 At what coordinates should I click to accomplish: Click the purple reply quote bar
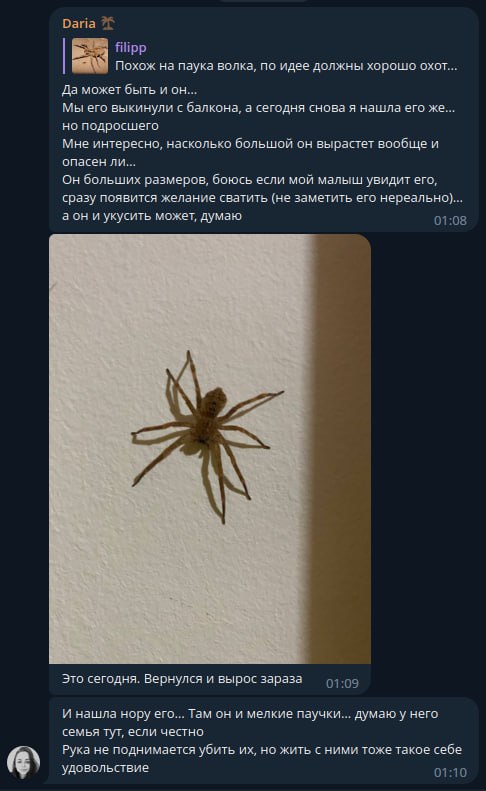pyautogui.click(x=64, y=56)
